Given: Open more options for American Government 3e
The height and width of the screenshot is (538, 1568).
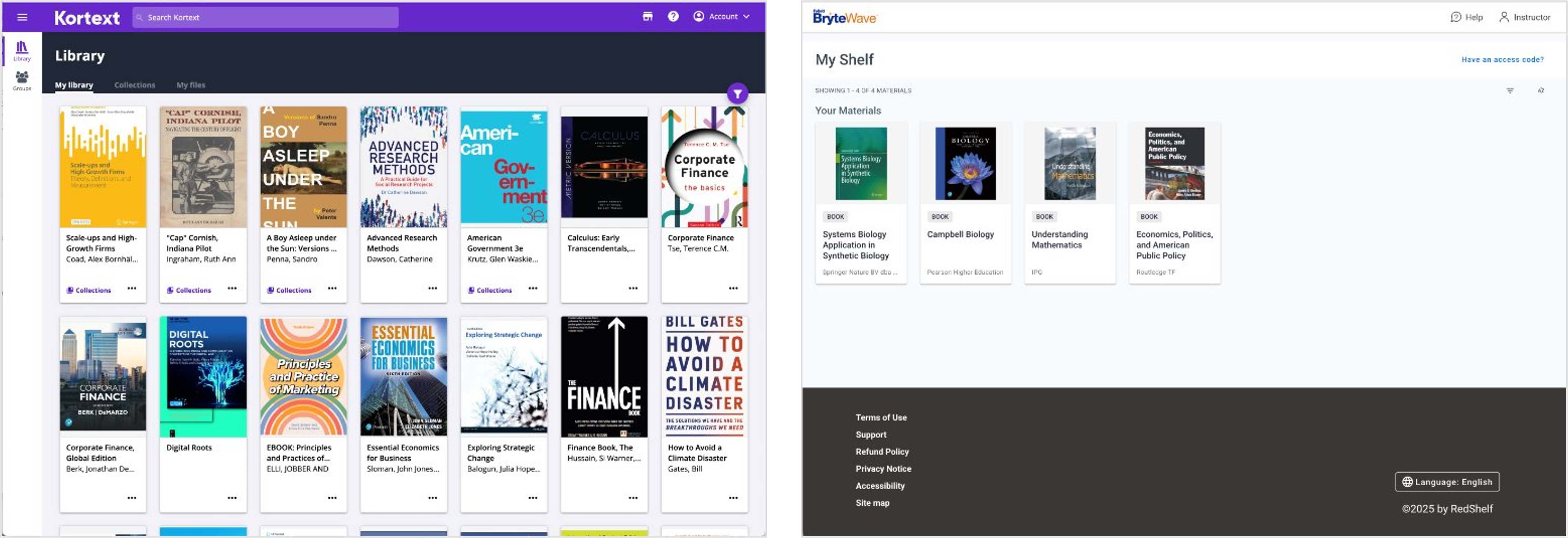Looking at the screenshot, I should click(533, 289).
